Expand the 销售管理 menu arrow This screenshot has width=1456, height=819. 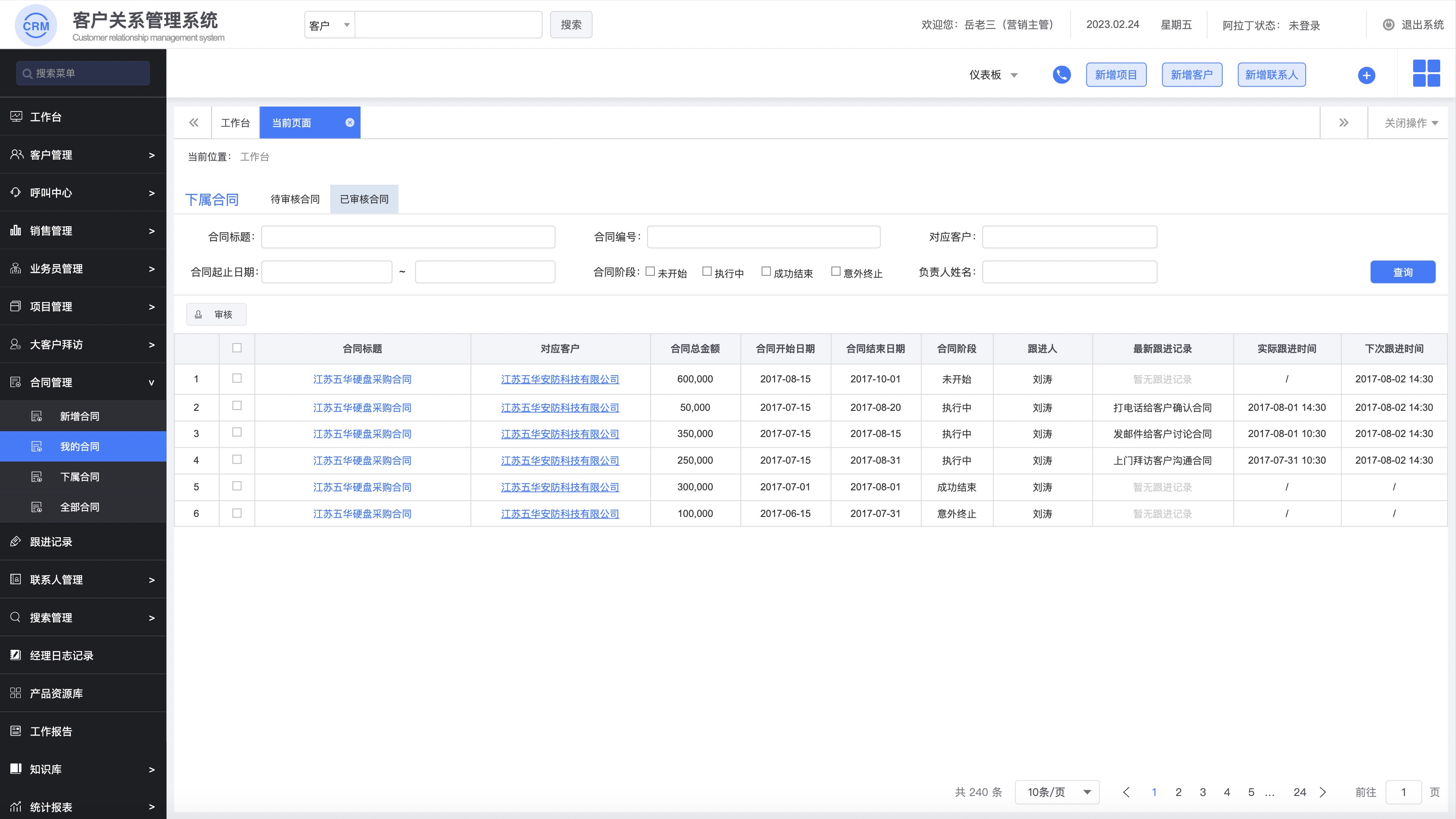click(x=152, y=231)
